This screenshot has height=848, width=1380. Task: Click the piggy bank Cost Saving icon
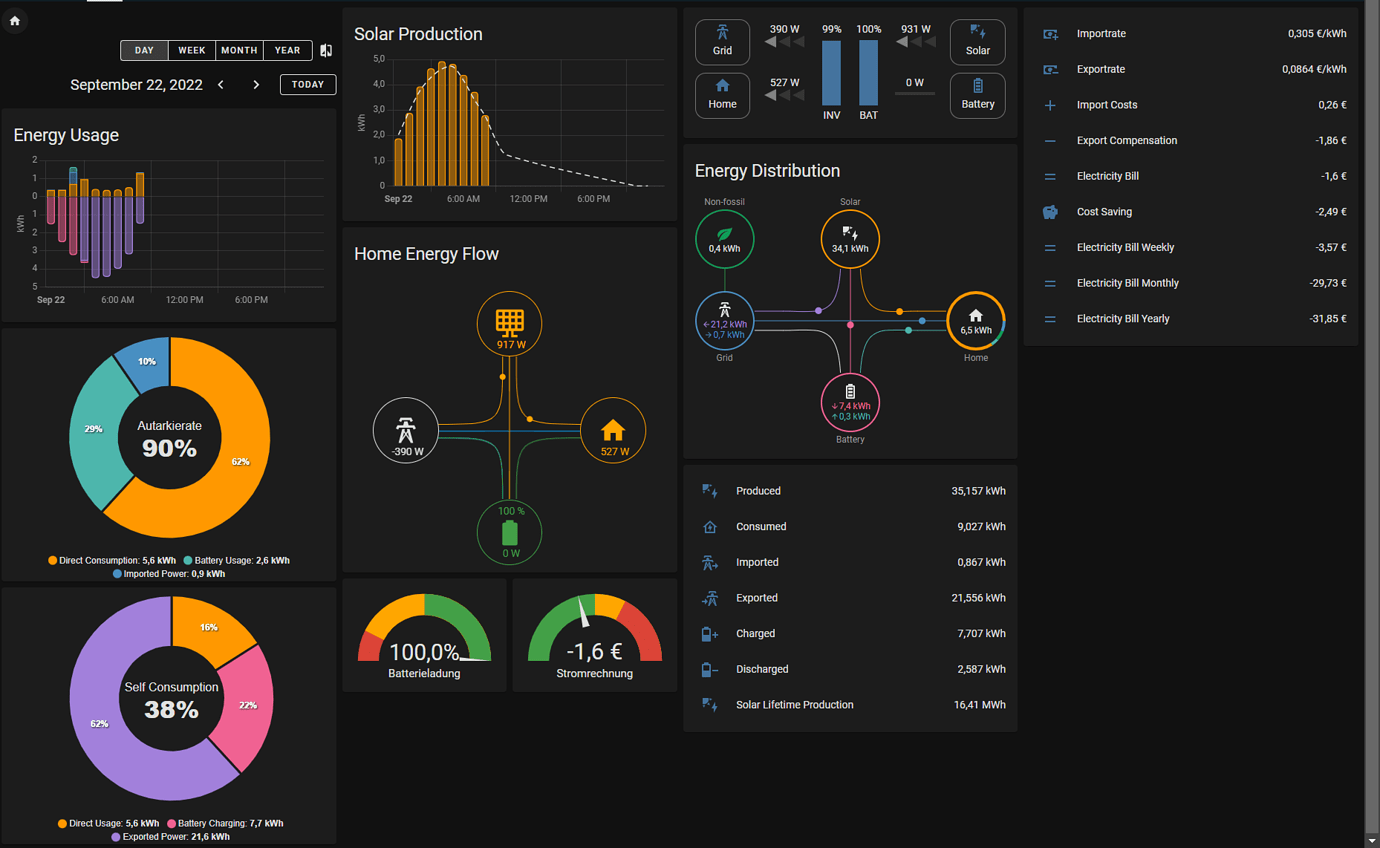coord(1050,212)
